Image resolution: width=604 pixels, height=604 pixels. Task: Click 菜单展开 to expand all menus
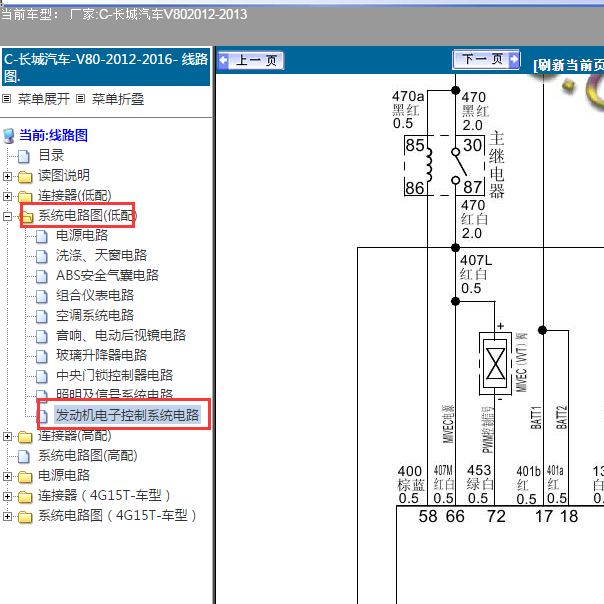pyautogui.click(x=44, y=99)
